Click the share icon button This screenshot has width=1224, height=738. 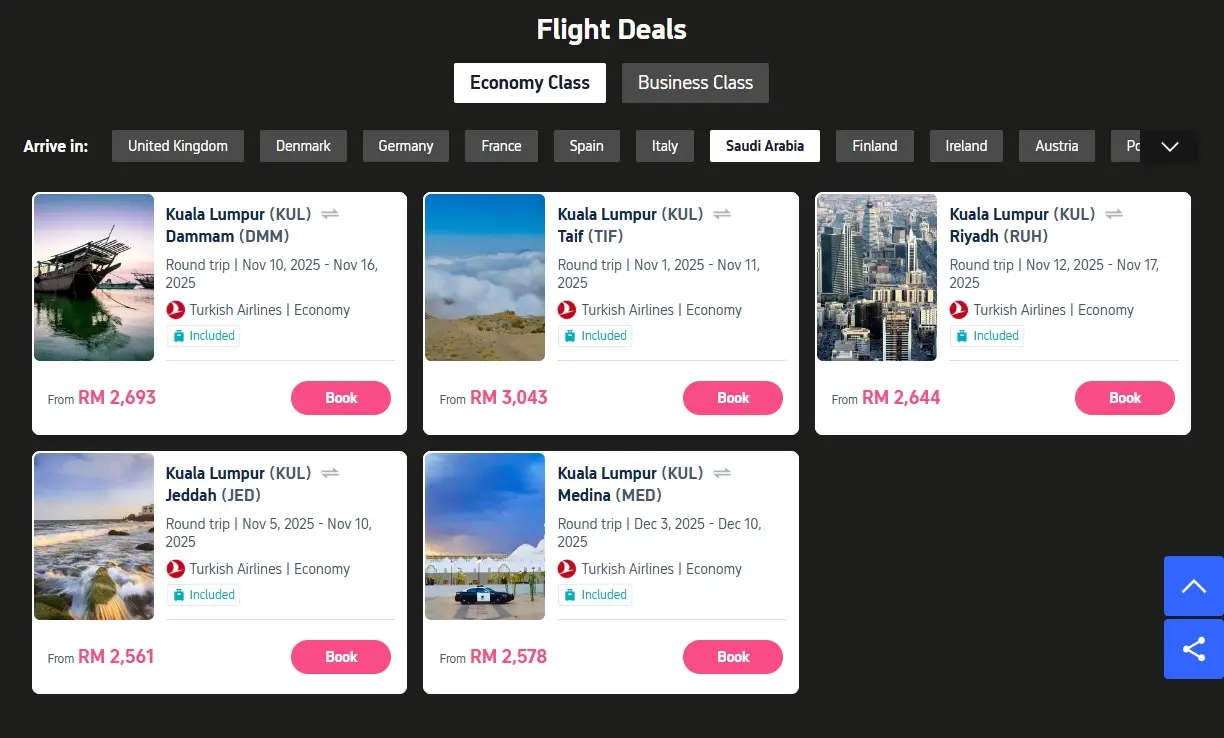click(x=1193, y=649)
